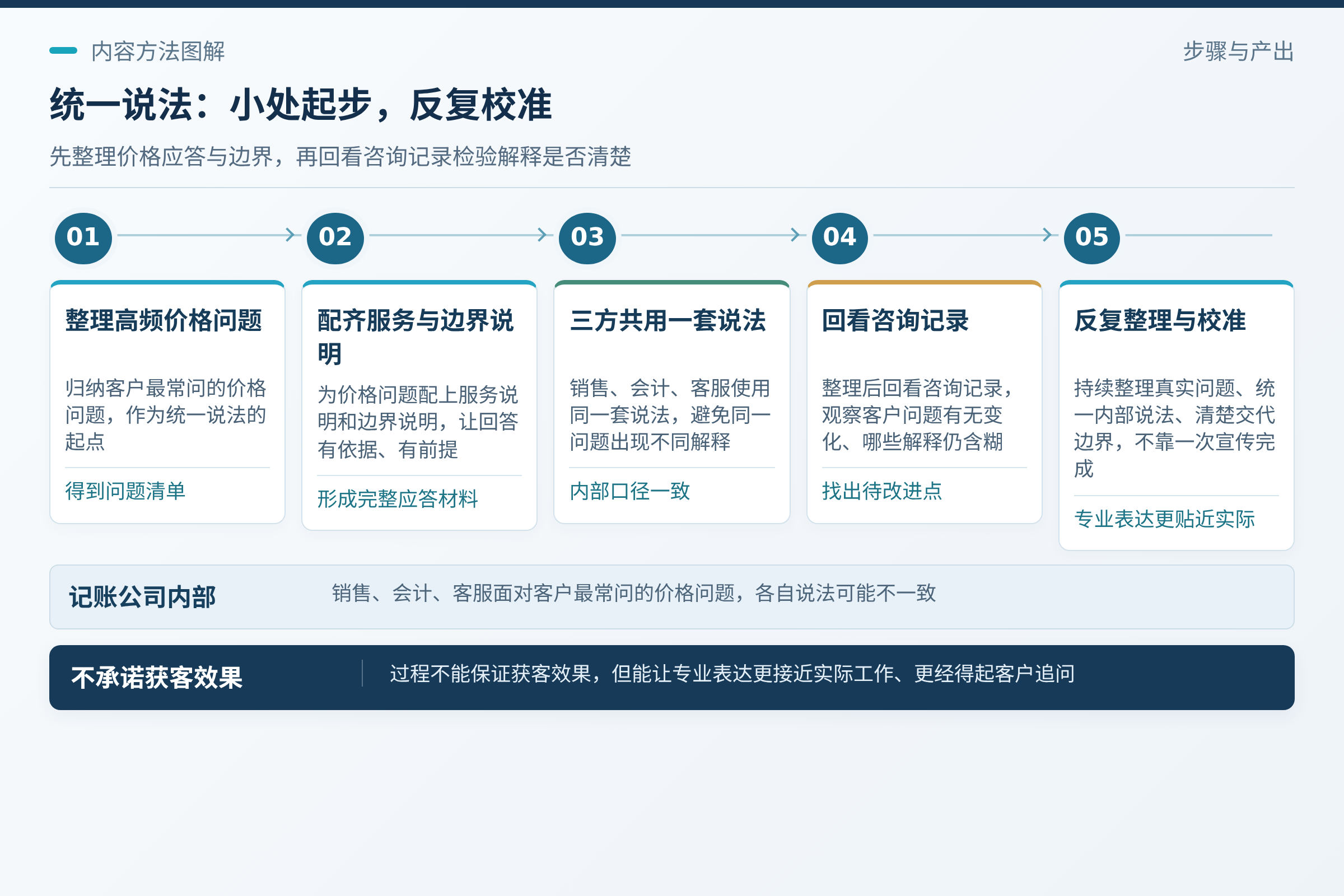The width and height of the screenshot is (1344, 896).
Task: Click the sentence starting 销售、会计、客服面对客户
Action: click(x=634, y=593)
